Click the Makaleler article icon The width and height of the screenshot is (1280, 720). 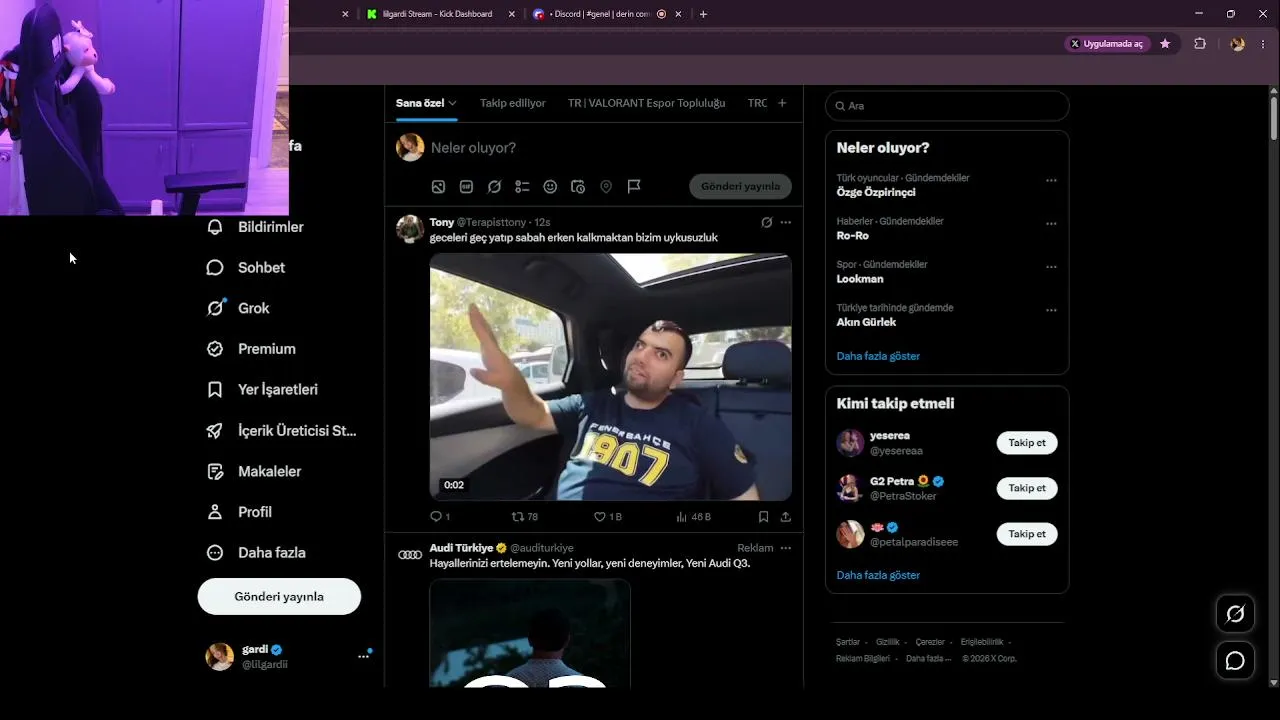[215, 471]
